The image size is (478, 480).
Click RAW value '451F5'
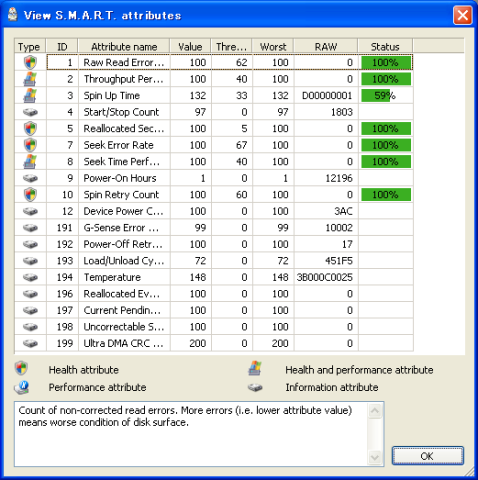tap(339, 261)
